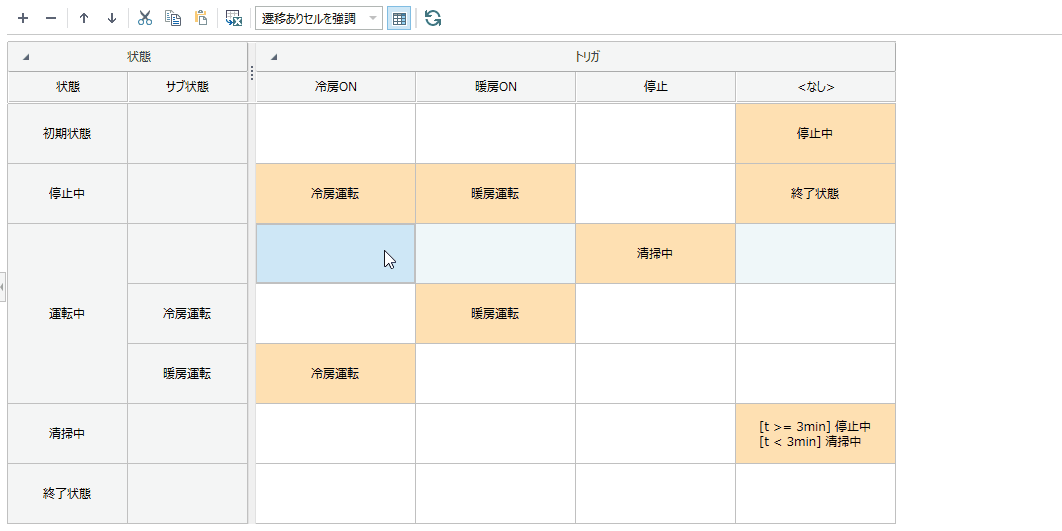Screen dimensions: 1062x531
Task: Select the 初期状態 row header
Action: click(x=68, y=133)
